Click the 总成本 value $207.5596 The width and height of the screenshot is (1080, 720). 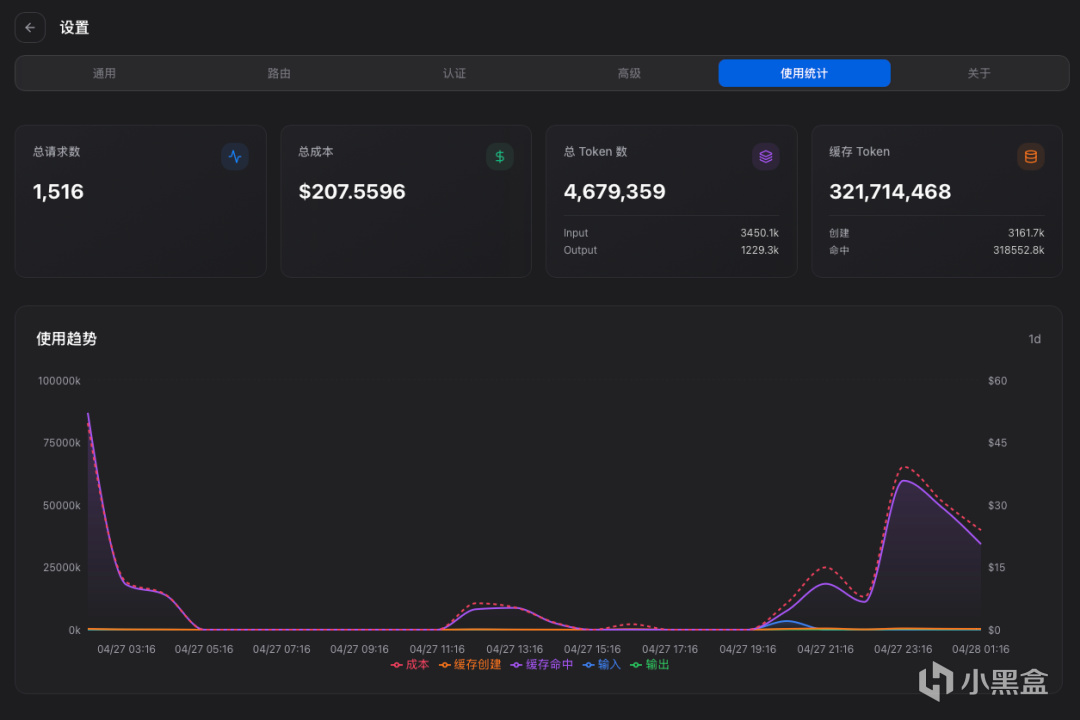[352, 191]
